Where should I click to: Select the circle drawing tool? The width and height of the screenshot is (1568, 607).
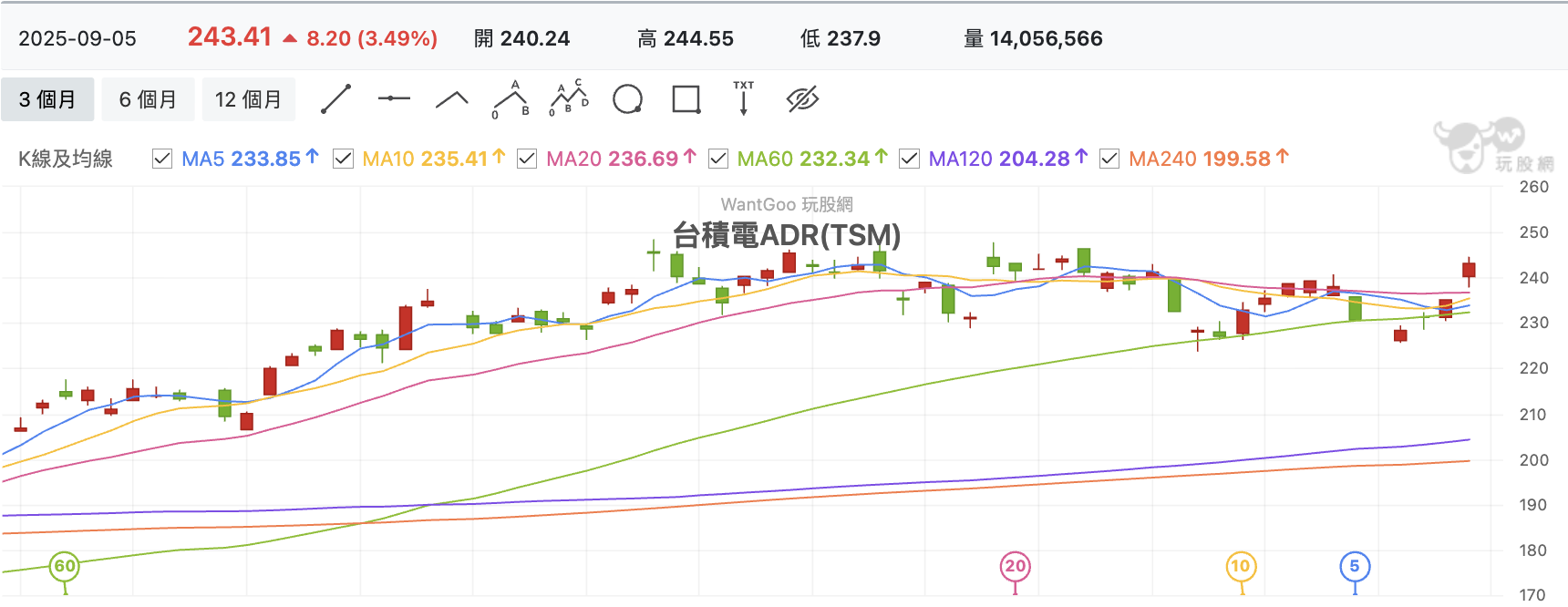627,99
